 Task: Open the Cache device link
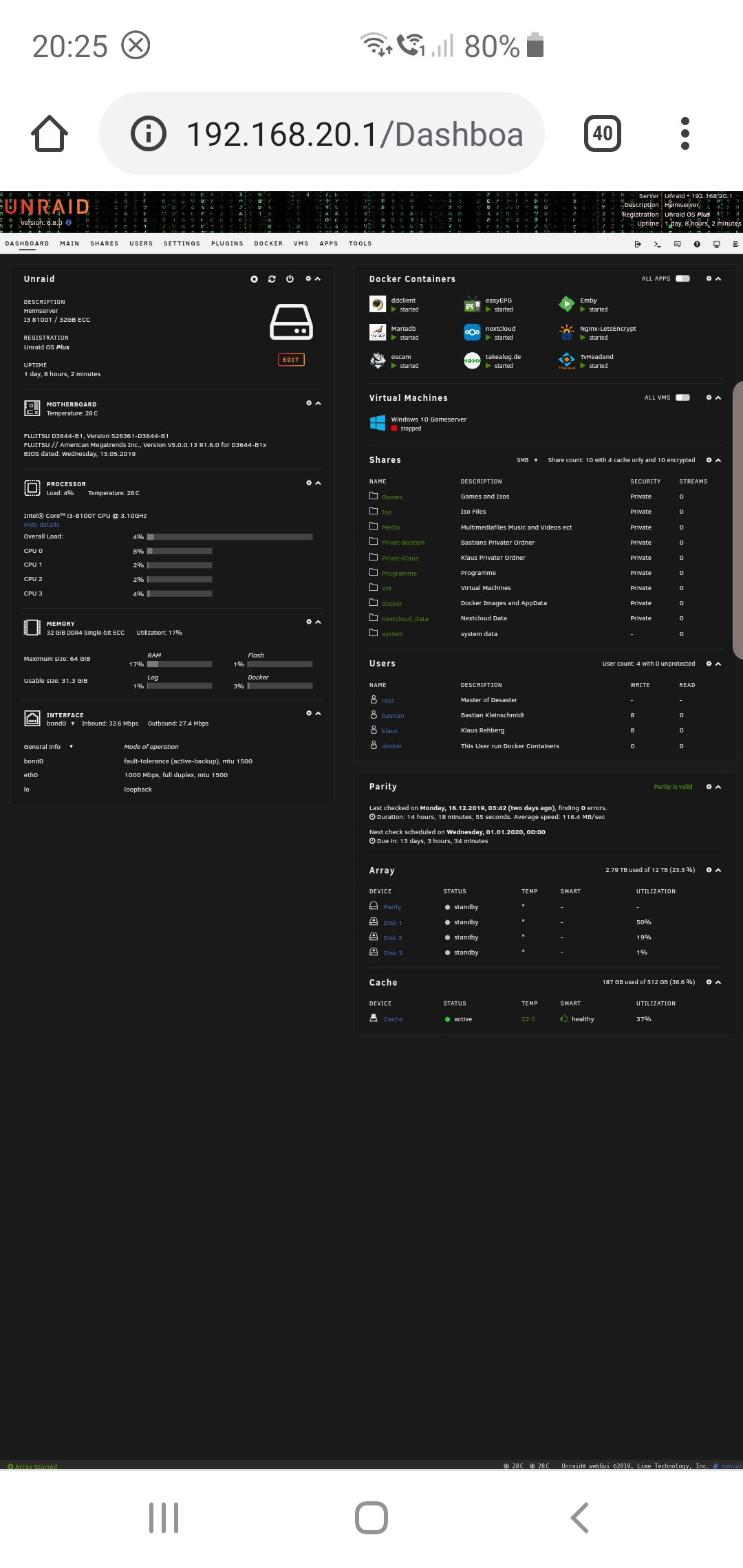[393, 1019]
